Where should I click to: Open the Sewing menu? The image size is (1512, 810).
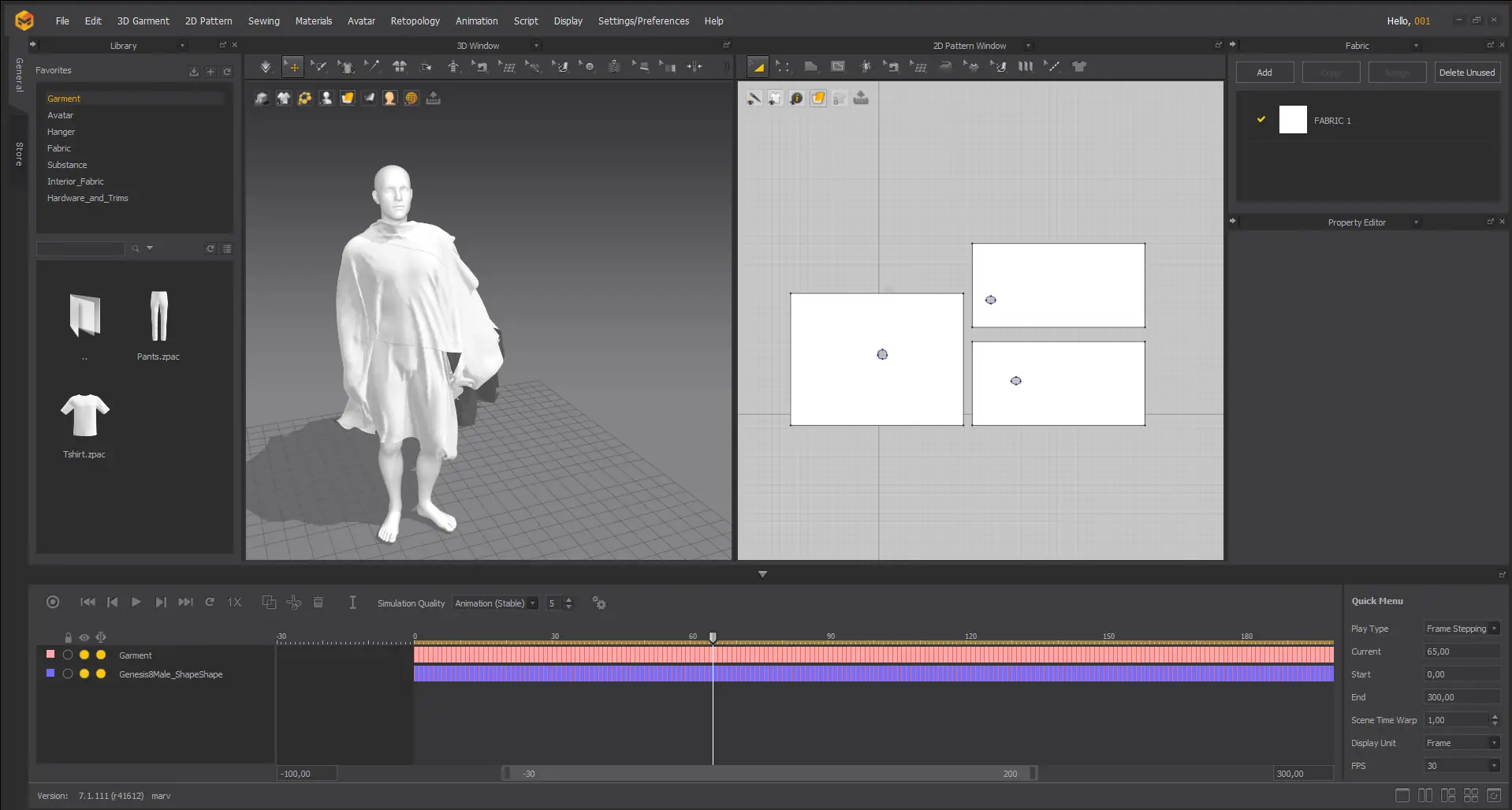click(x=263, y=21)
